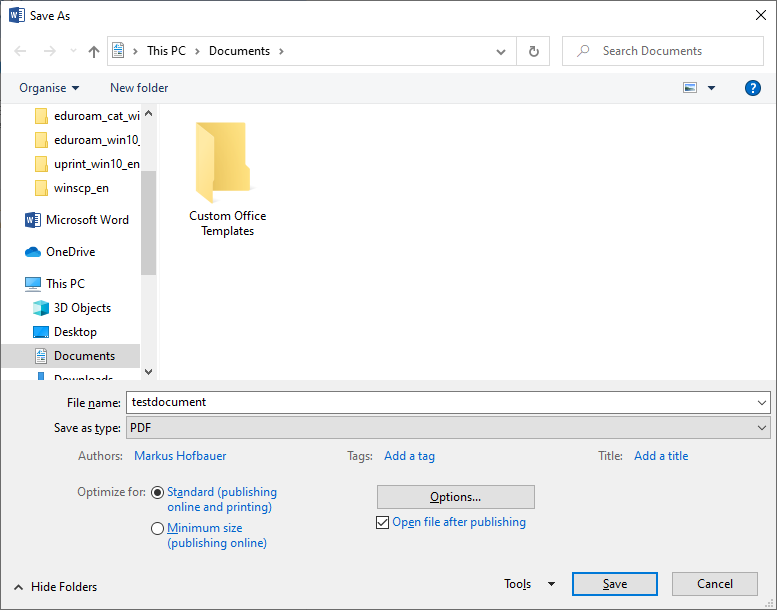Click the navigation pane scrollbar
Screen dimensions: 777x610
point(149,222)
